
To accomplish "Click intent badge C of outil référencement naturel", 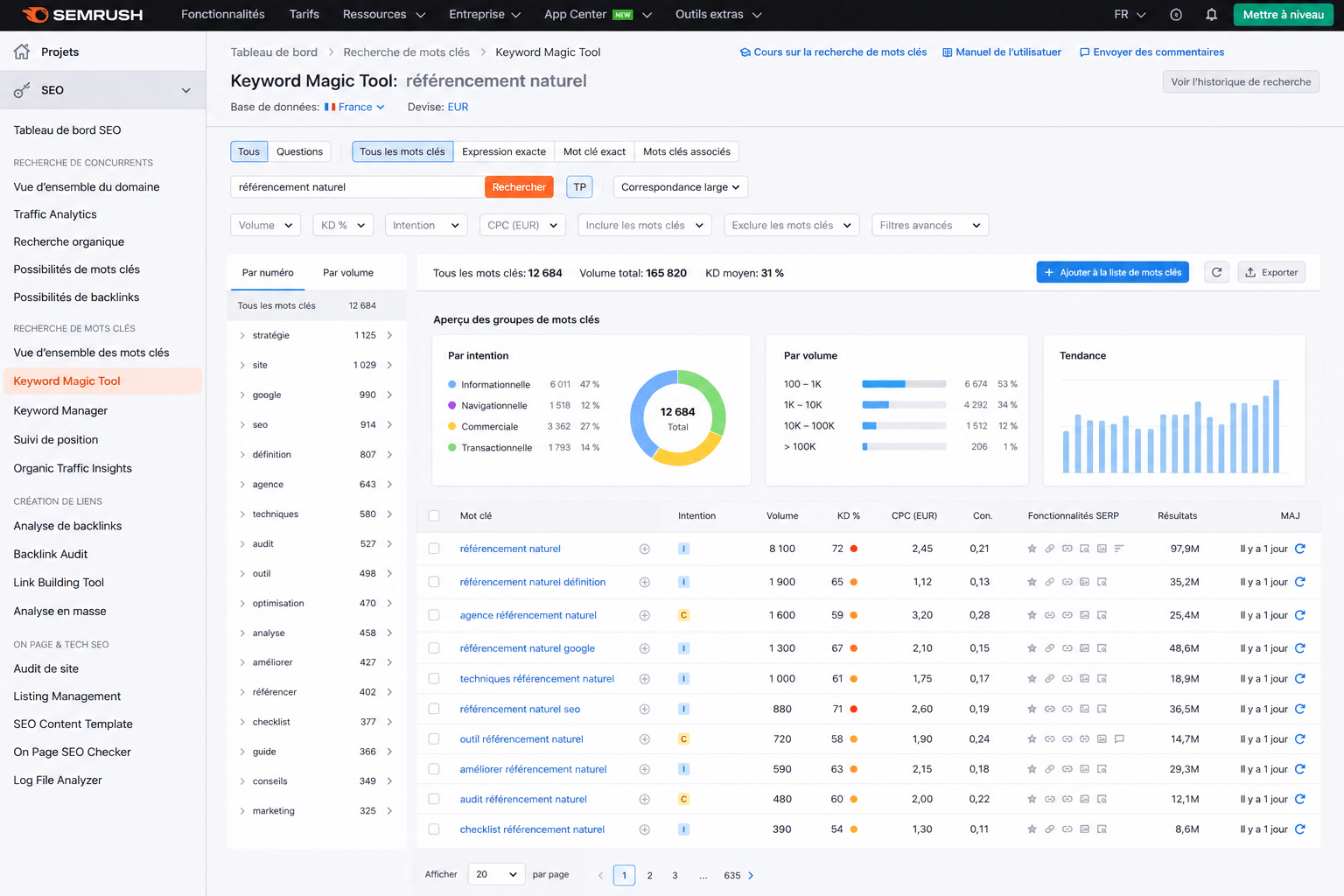I will pyautogui.click(x=683, y=739).
